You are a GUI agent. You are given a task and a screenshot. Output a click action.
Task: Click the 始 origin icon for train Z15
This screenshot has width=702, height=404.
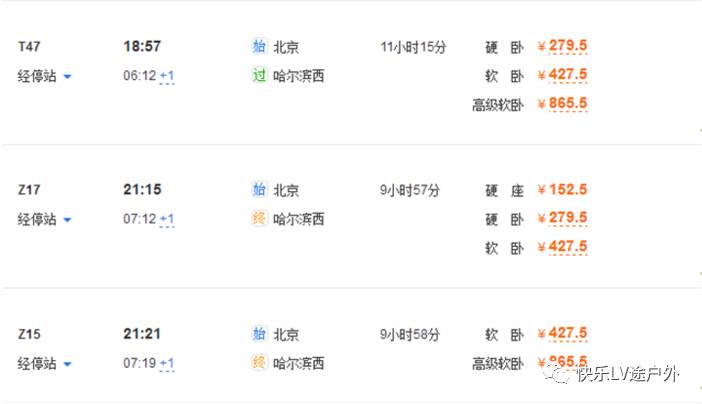point(259,334)
